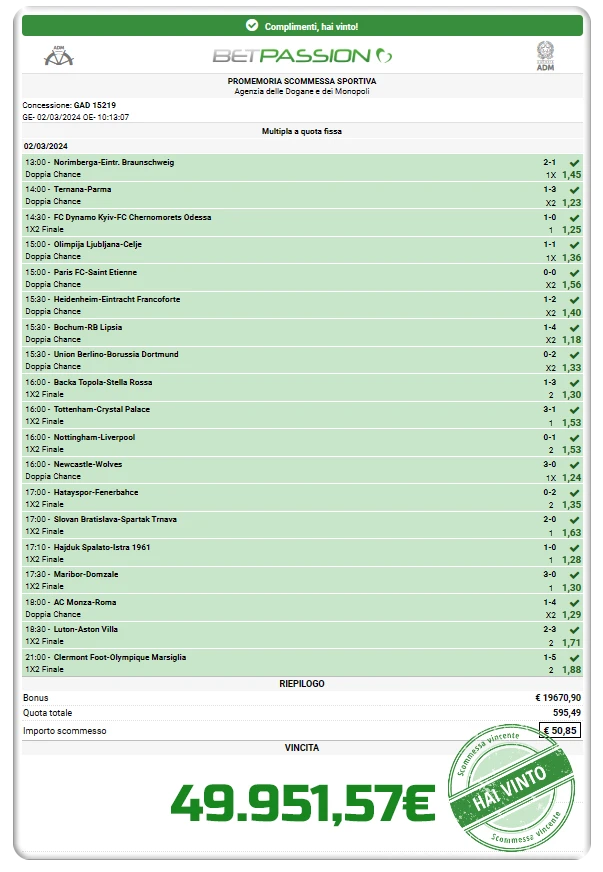The height and width of the screenshot is (872, 603).
Task: Click the green check for Norimberga-Eintr. Braunschweig
Action: click(575, 163)
